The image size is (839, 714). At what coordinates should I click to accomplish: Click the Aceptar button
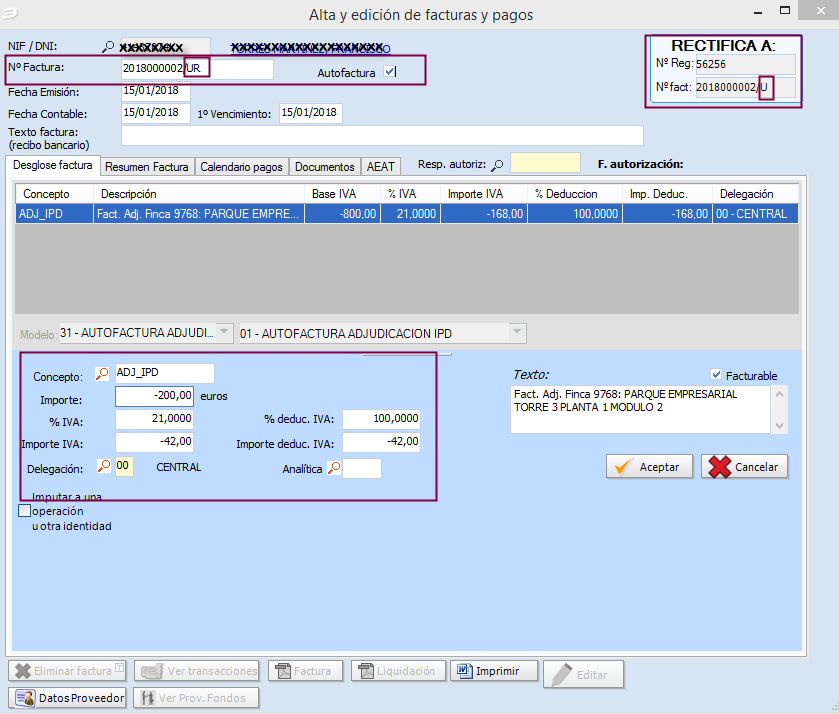click(649, 466)
